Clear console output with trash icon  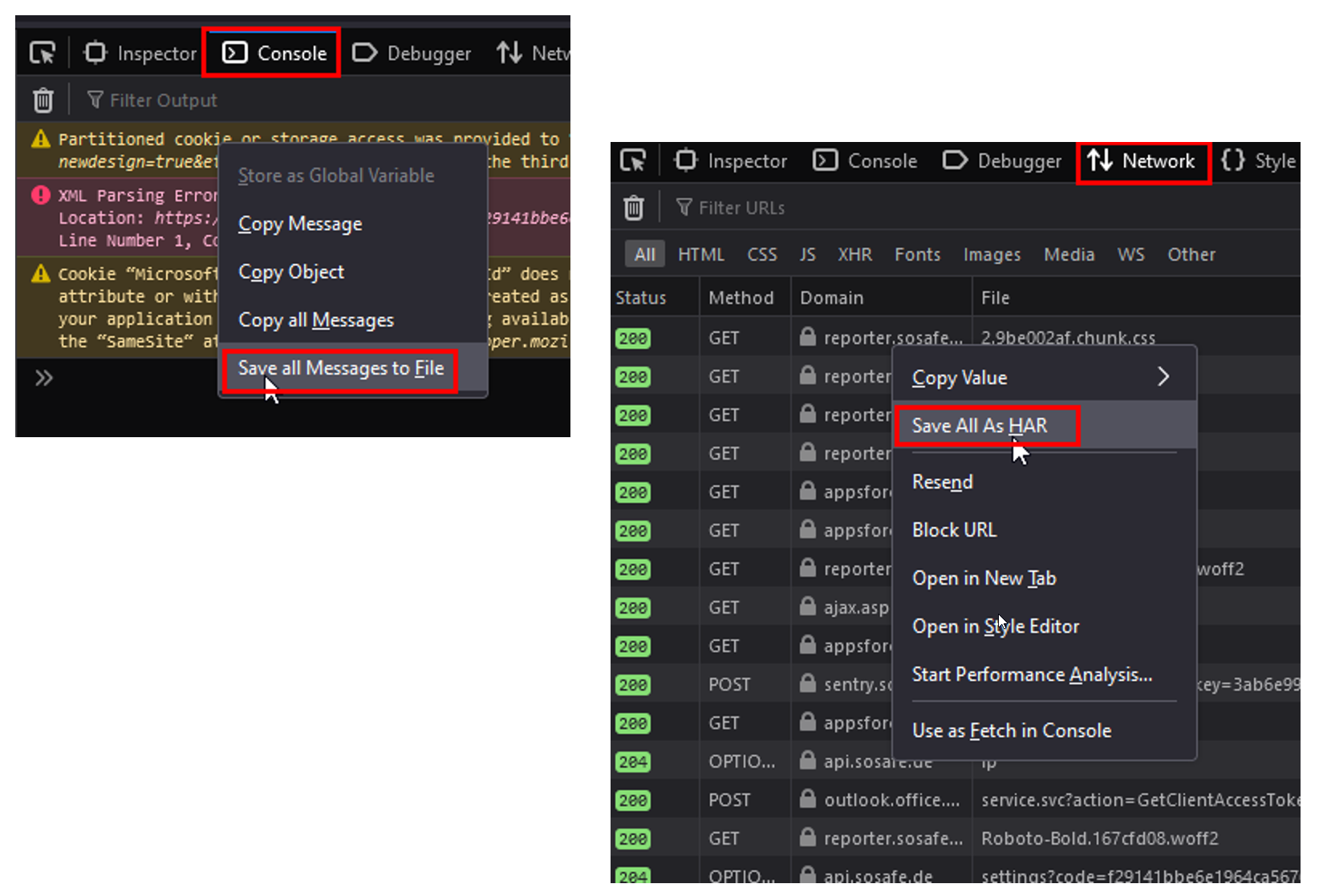43,100
